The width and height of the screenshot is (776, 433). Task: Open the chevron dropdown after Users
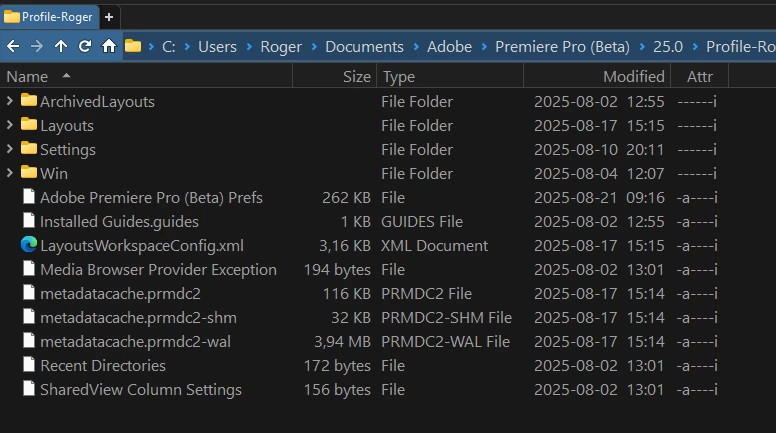click(x=249, y=47)
